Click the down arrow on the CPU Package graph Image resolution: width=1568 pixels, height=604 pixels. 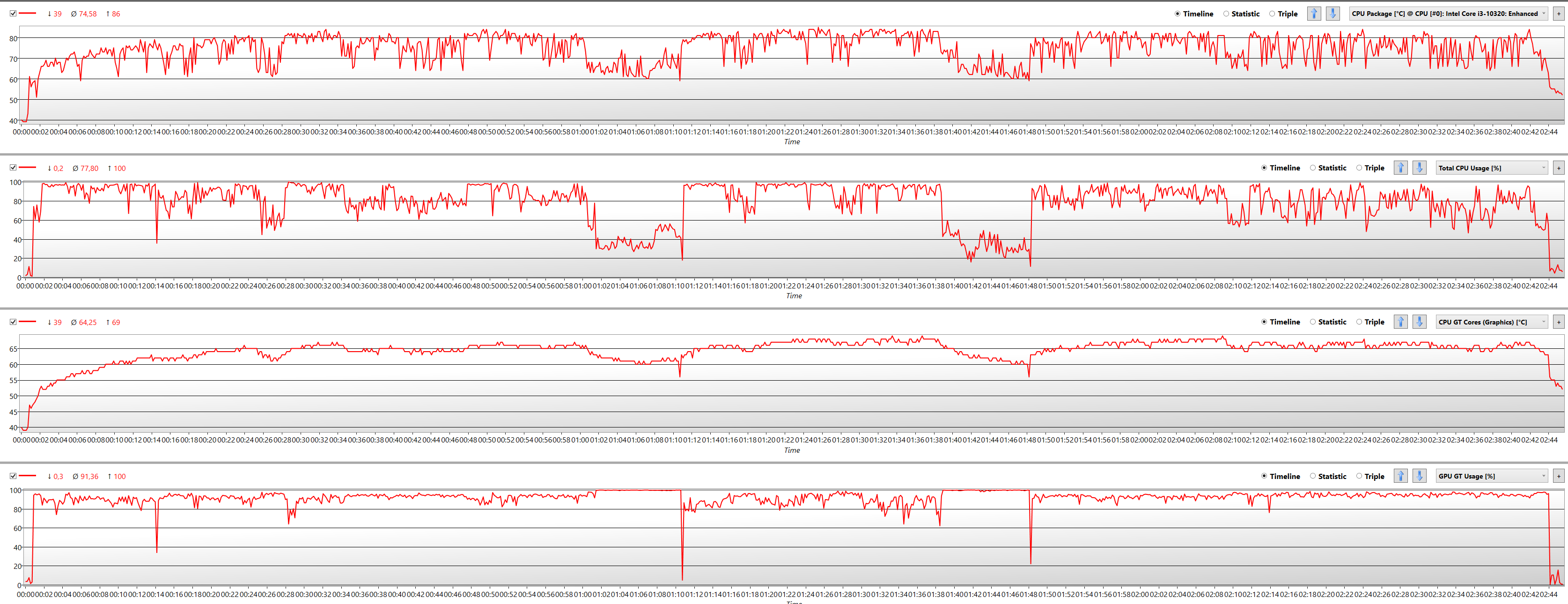pos(1332,14)
